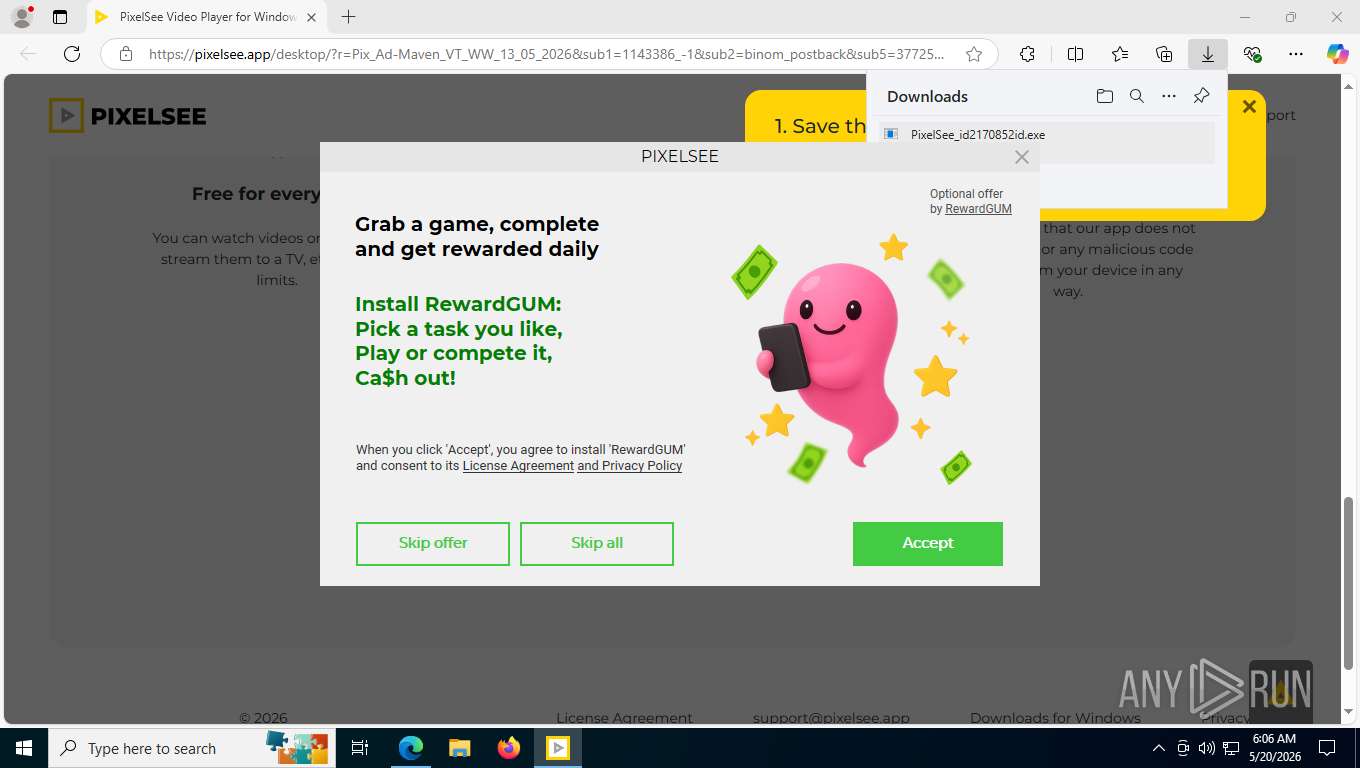Screen dimensions: 1360x768
Task: Refresh the current page
Action: tap(72, 54)
